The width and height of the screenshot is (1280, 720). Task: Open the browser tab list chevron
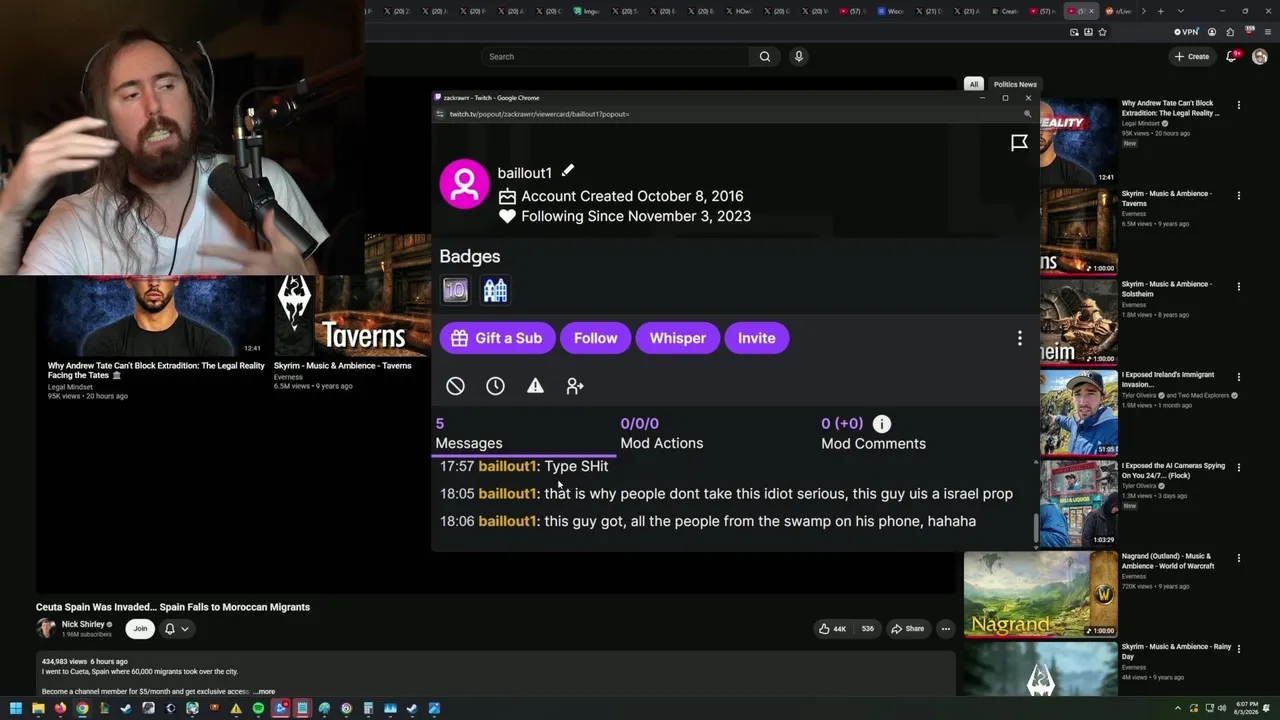(1181, 11)
